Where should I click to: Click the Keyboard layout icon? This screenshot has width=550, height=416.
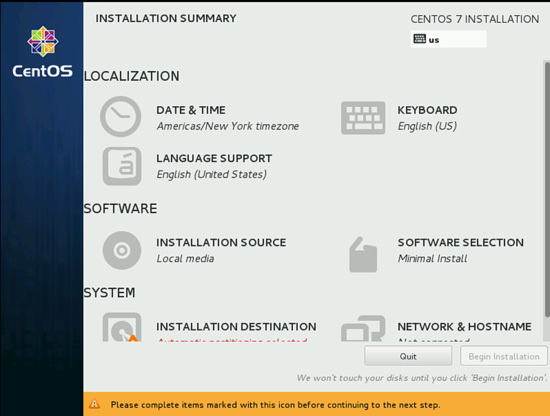[x=363, y=118]
